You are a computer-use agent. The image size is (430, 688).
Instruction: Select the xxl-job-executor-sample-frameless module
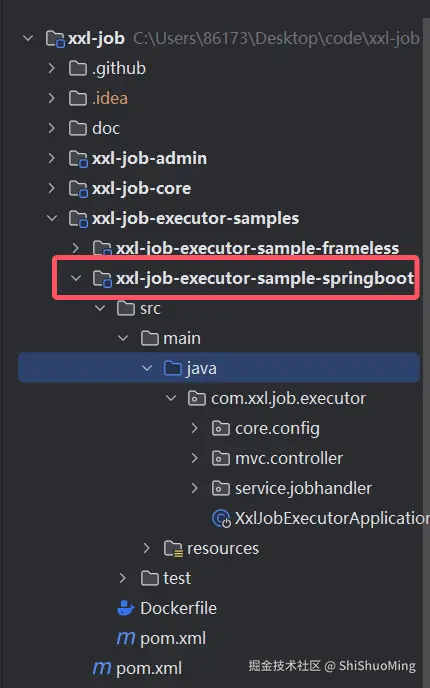257,248
